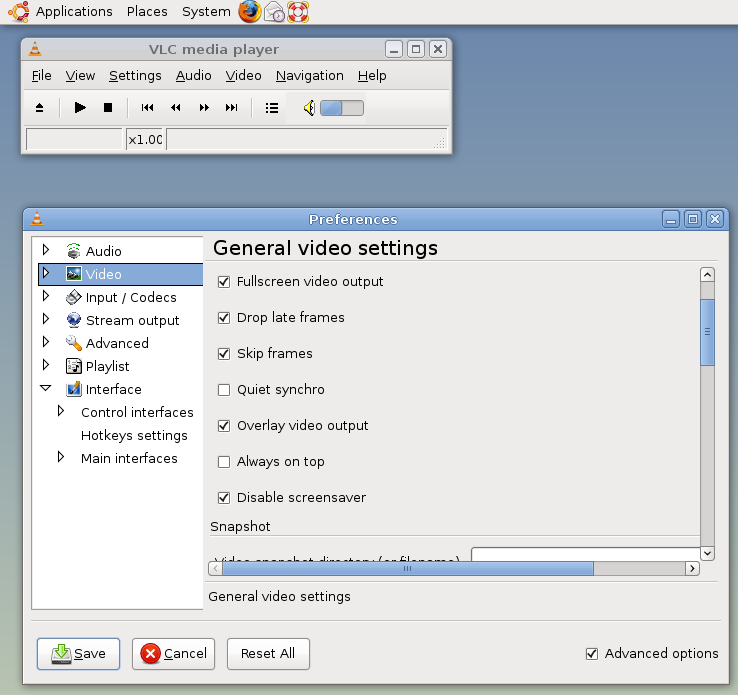Click the Playlist category icon

point(73,366)
